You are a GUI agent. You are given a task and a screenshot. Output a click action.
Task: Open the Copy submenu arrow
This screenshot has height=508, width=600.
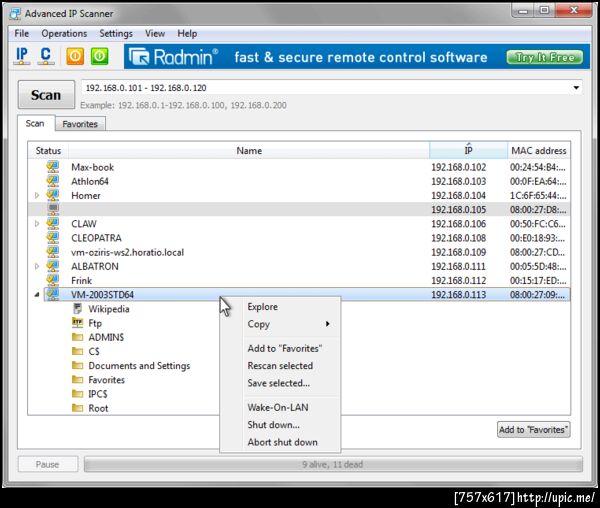(x=328, y=324)
